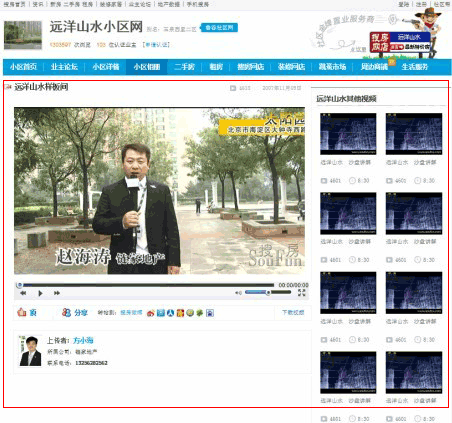Open the 小区详情 tab
The image size is (452, 423).
(106, 67)
